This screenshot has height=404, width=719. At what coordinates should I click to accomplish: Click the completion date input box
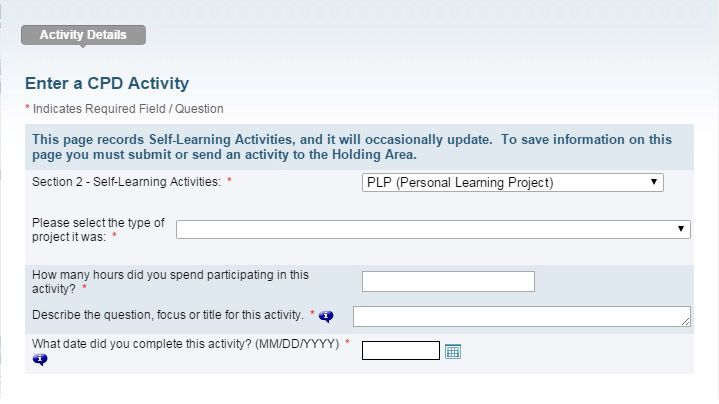pos(401,351)
